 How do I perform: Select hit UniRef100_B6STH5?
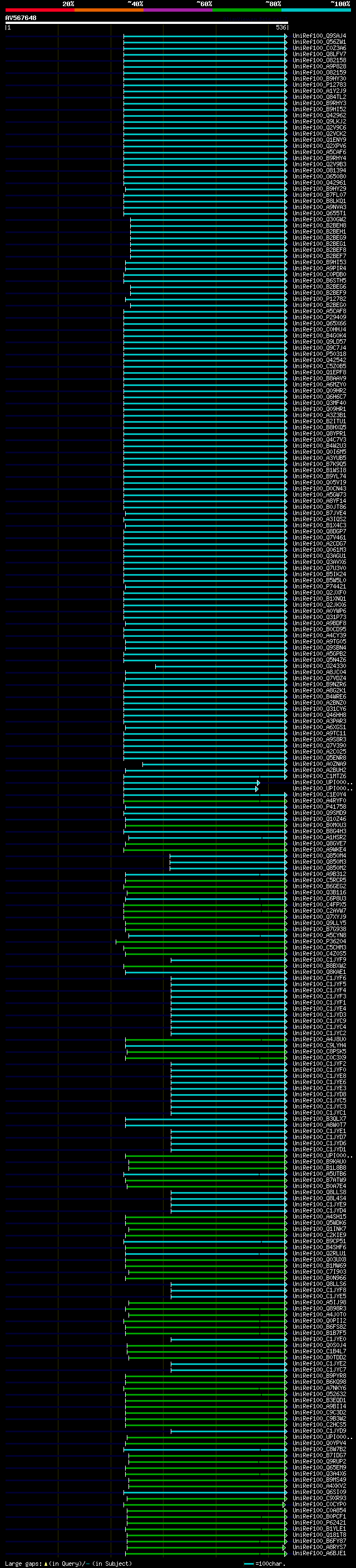pos(319,280)
